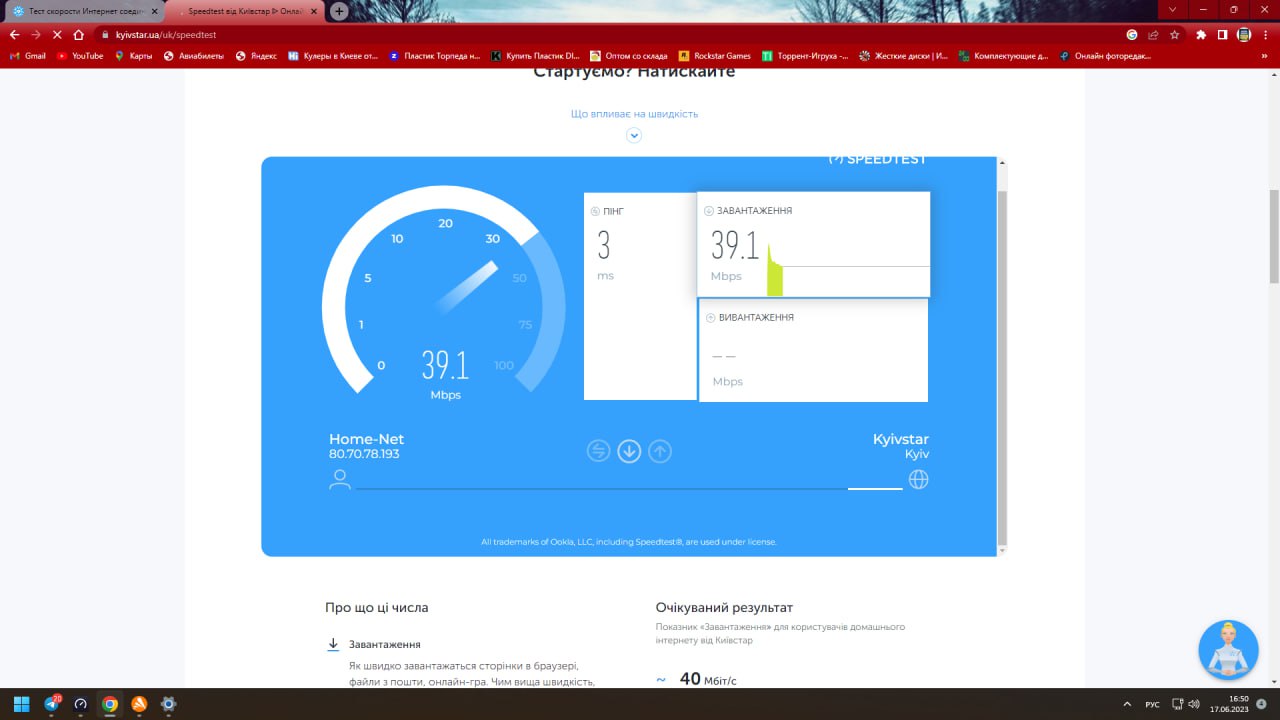Click the 'Що впливає на швидкість' link

point(634,114)
